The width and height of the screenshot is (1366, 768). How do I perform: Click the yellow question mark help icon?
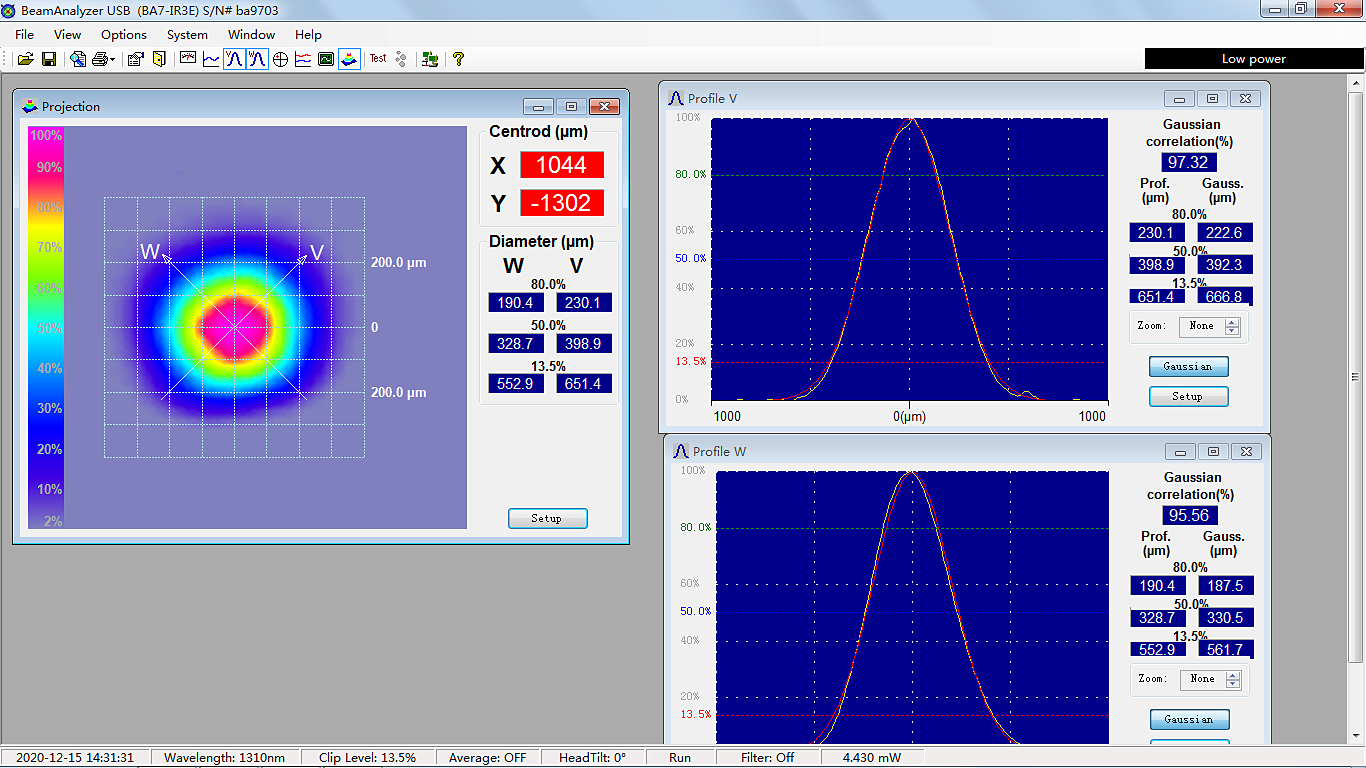(x=458, y=59)
